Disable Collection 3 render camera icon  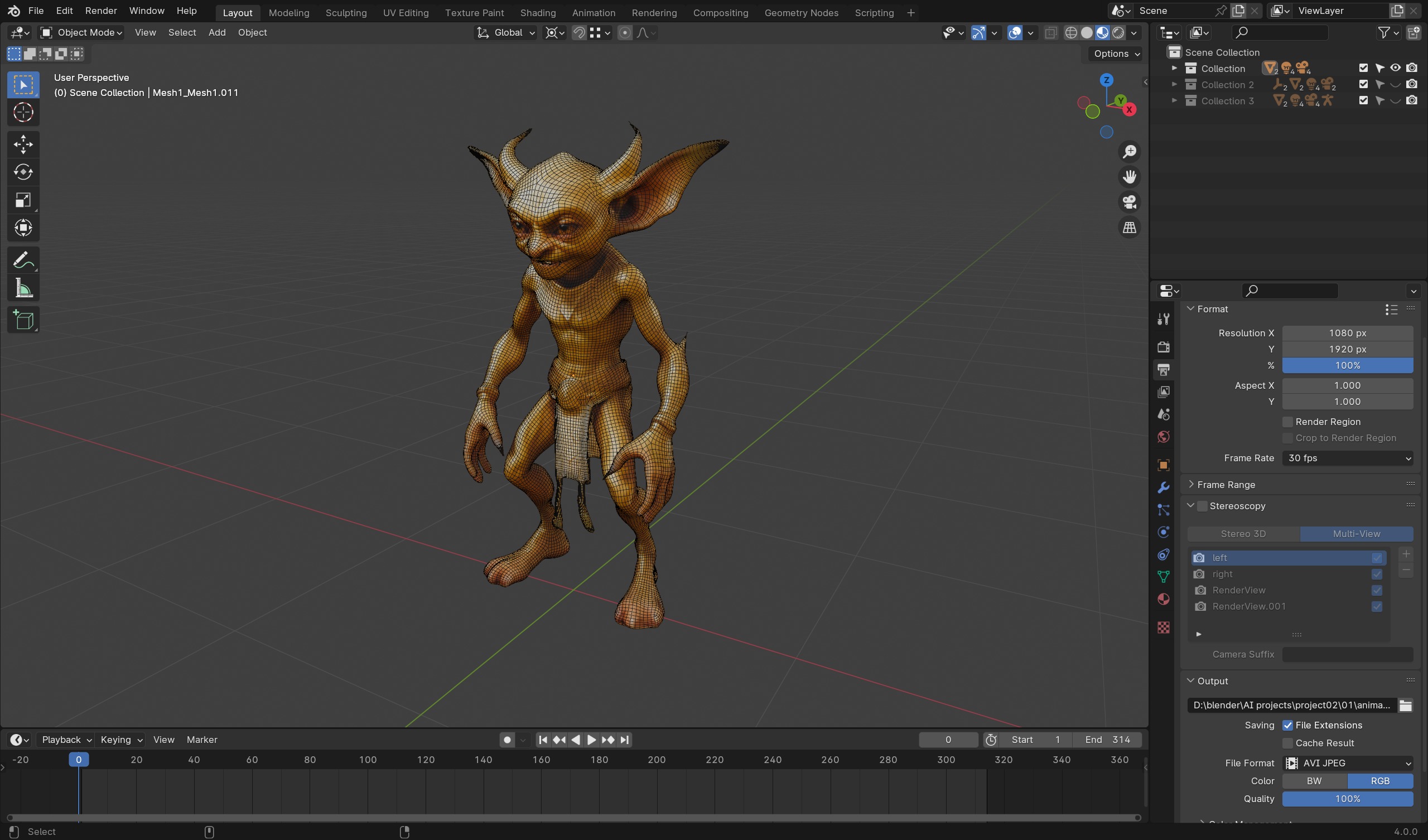[1412, 100]
